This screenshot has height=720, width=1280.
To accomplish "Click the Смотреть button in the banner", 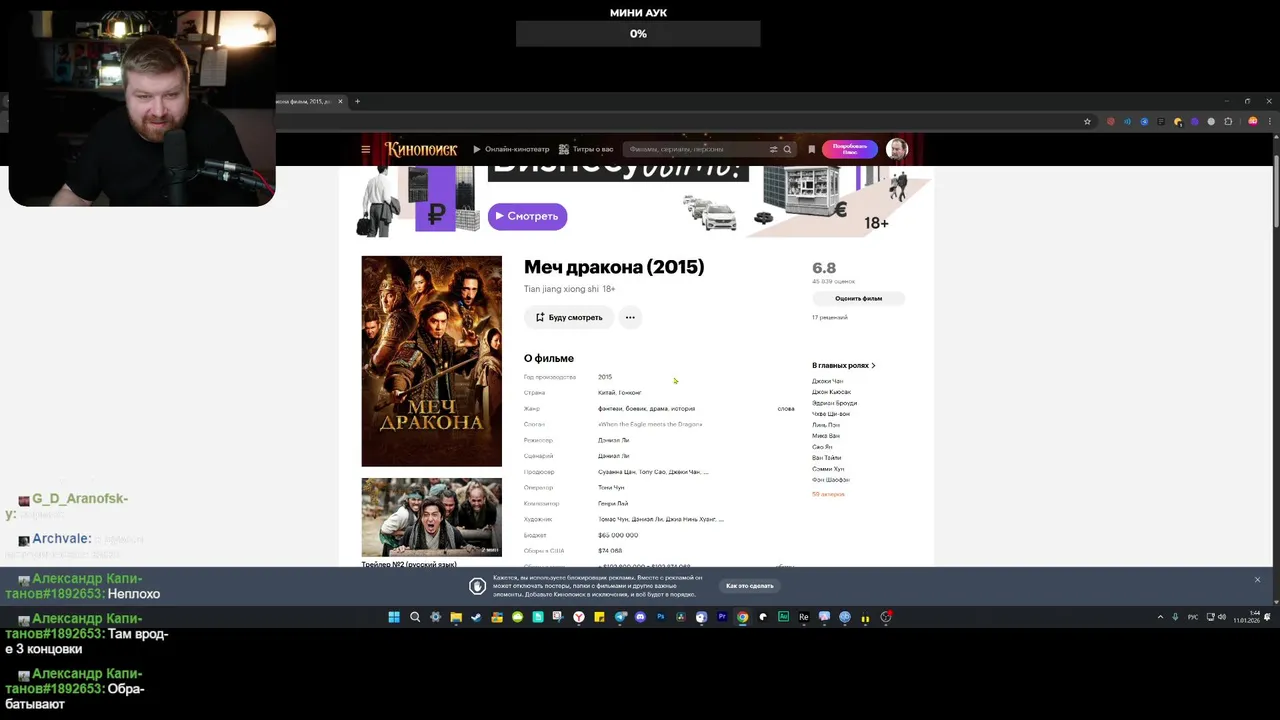I will pyautogui.click(x=527, y=216).
